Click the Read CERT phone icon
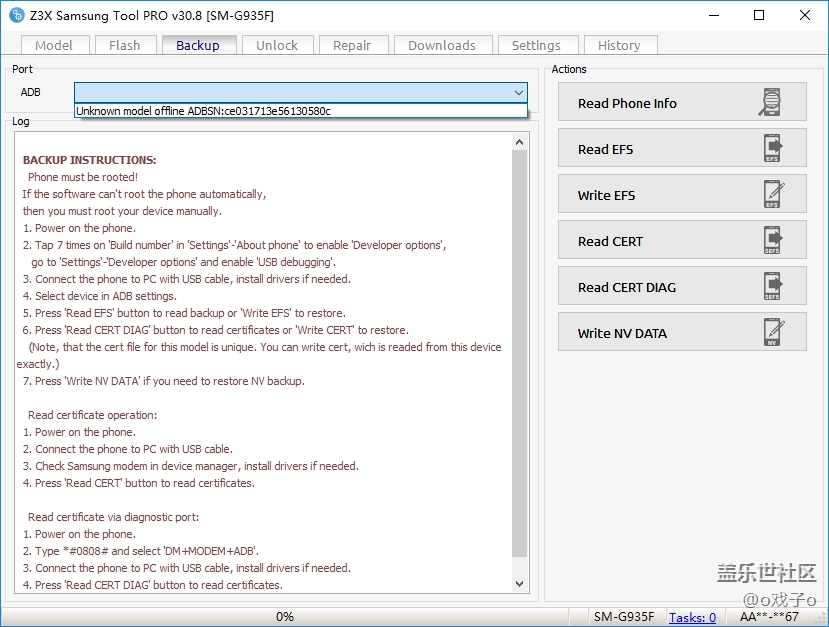Viewport: 829px width, 627px height. tap(772, 241)
